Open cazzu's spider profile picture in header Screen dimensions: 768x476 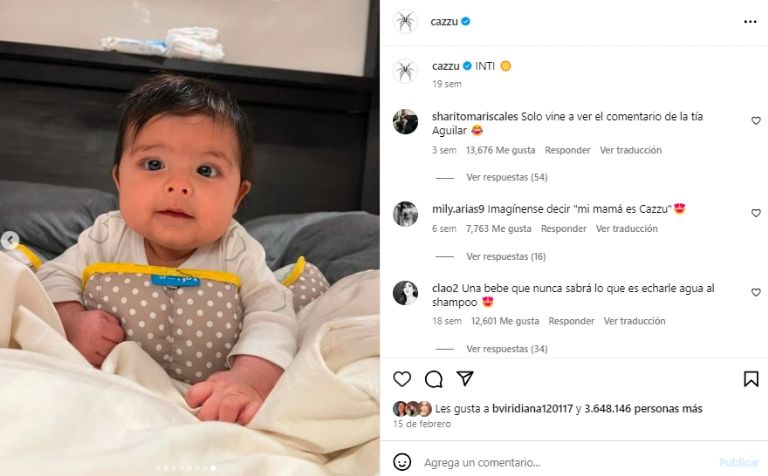[x=405, y=22]
